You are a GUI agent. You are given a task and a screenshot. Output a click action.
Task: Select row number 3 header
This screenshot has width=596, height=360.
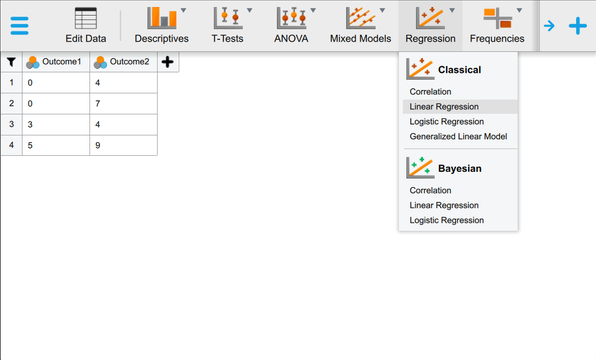coord(12,124)
